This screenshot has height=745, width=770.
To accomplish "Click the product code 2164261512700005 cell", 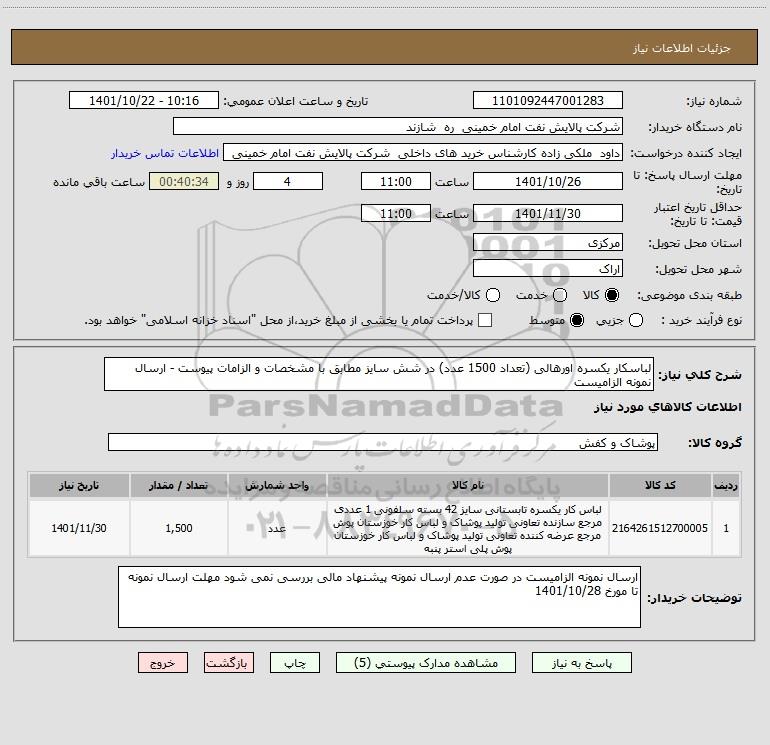I will point(660,528).
